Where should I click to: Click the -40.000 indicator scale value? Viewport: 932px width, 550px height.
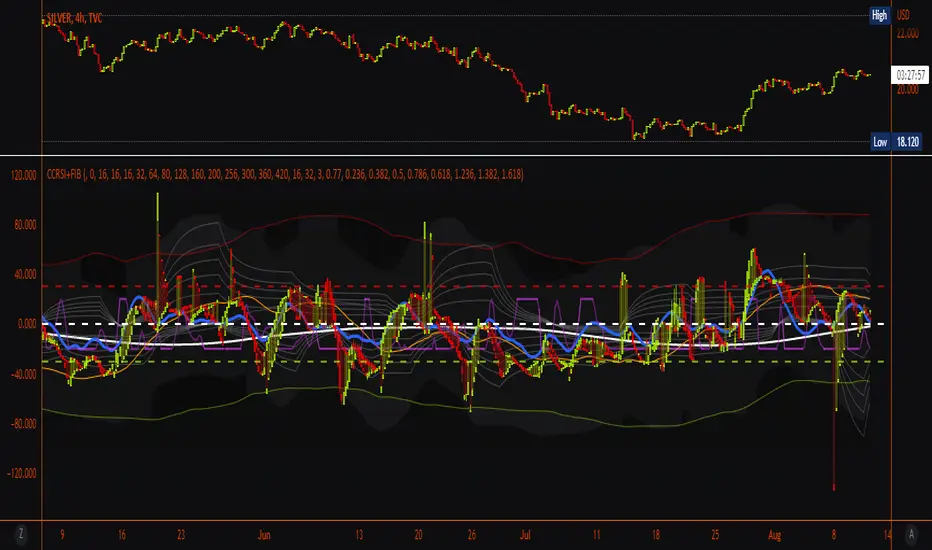pyautogui.click(x=23, y=374)
